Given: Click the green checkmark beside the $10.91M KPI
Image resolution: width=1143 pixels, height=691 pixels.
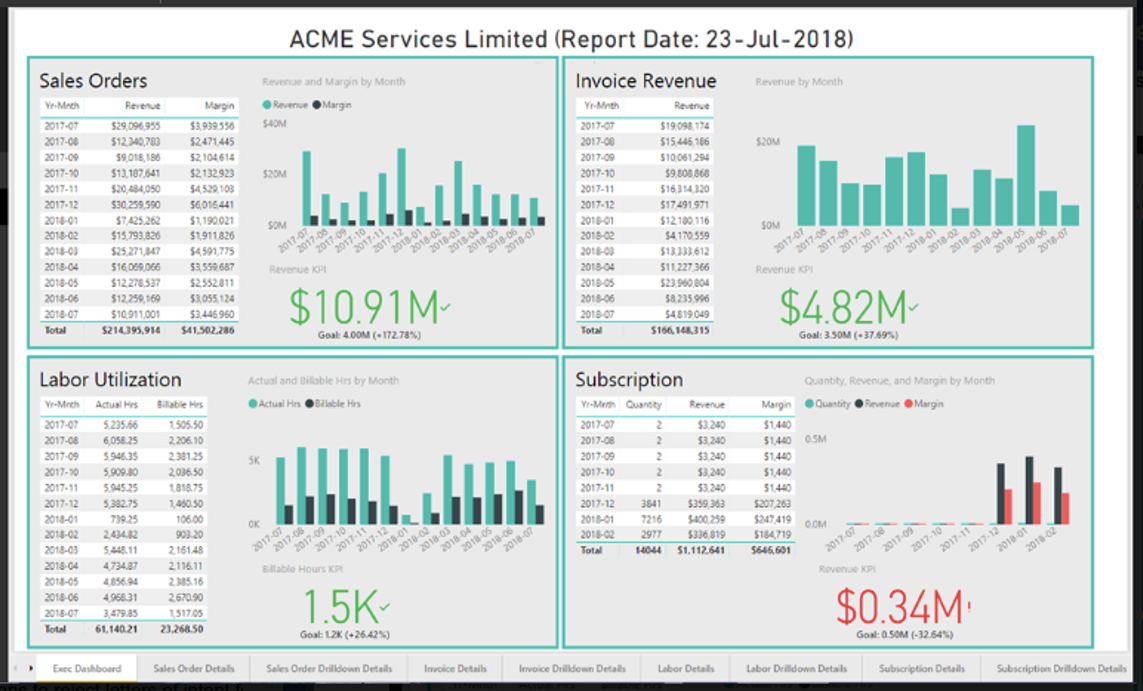Looking at the screenshot, I should point(445,308).
